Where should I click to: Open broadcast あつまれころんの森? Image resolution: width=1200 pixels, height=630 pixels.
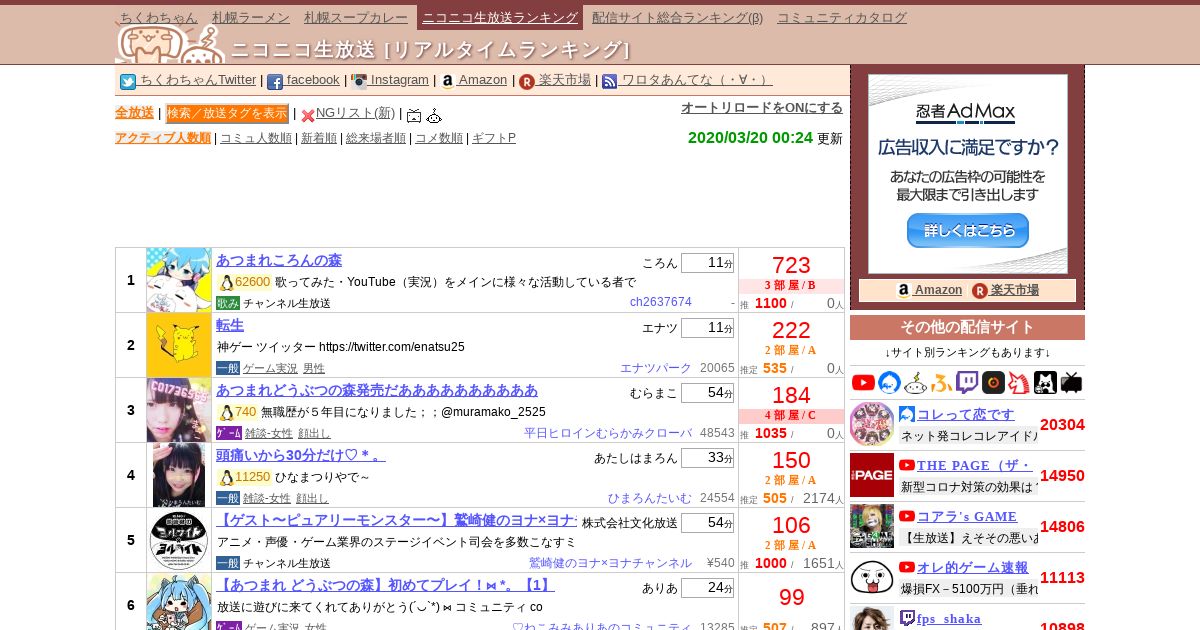pos(279,260)
